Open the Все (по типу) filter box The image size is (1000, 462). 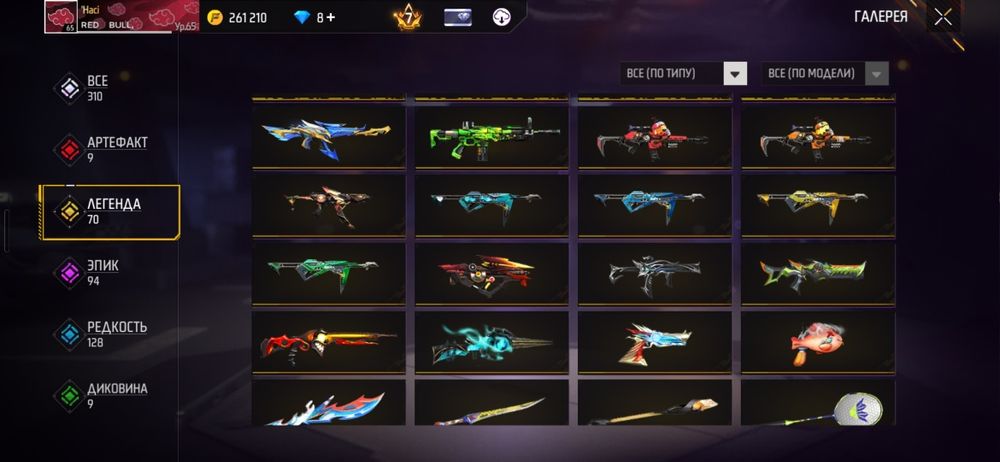pyautogui.click(x=684, y=73)
